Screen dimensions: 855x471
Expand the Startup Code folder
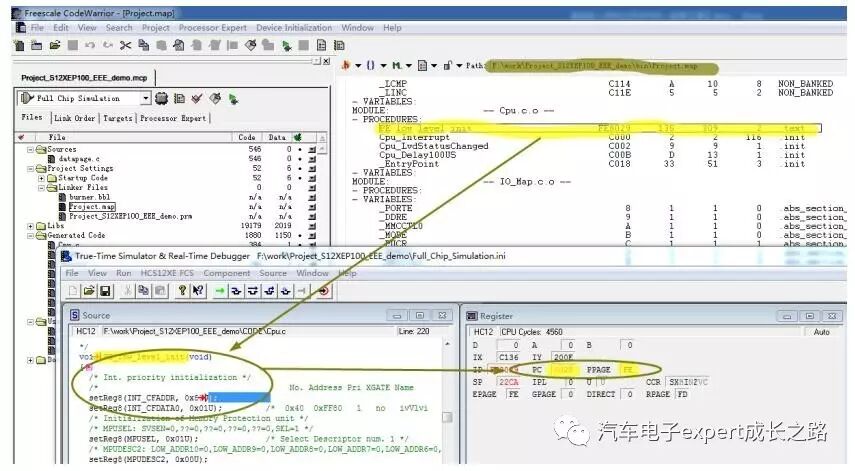coord(41,178)
